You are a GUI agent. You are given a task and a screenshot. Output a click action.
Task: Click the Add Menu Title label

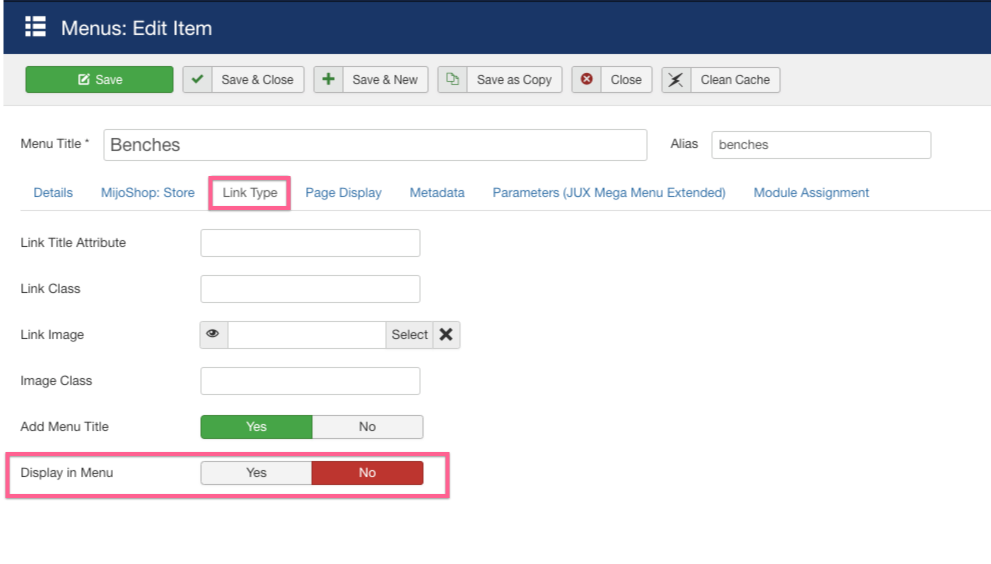(64, 427)
